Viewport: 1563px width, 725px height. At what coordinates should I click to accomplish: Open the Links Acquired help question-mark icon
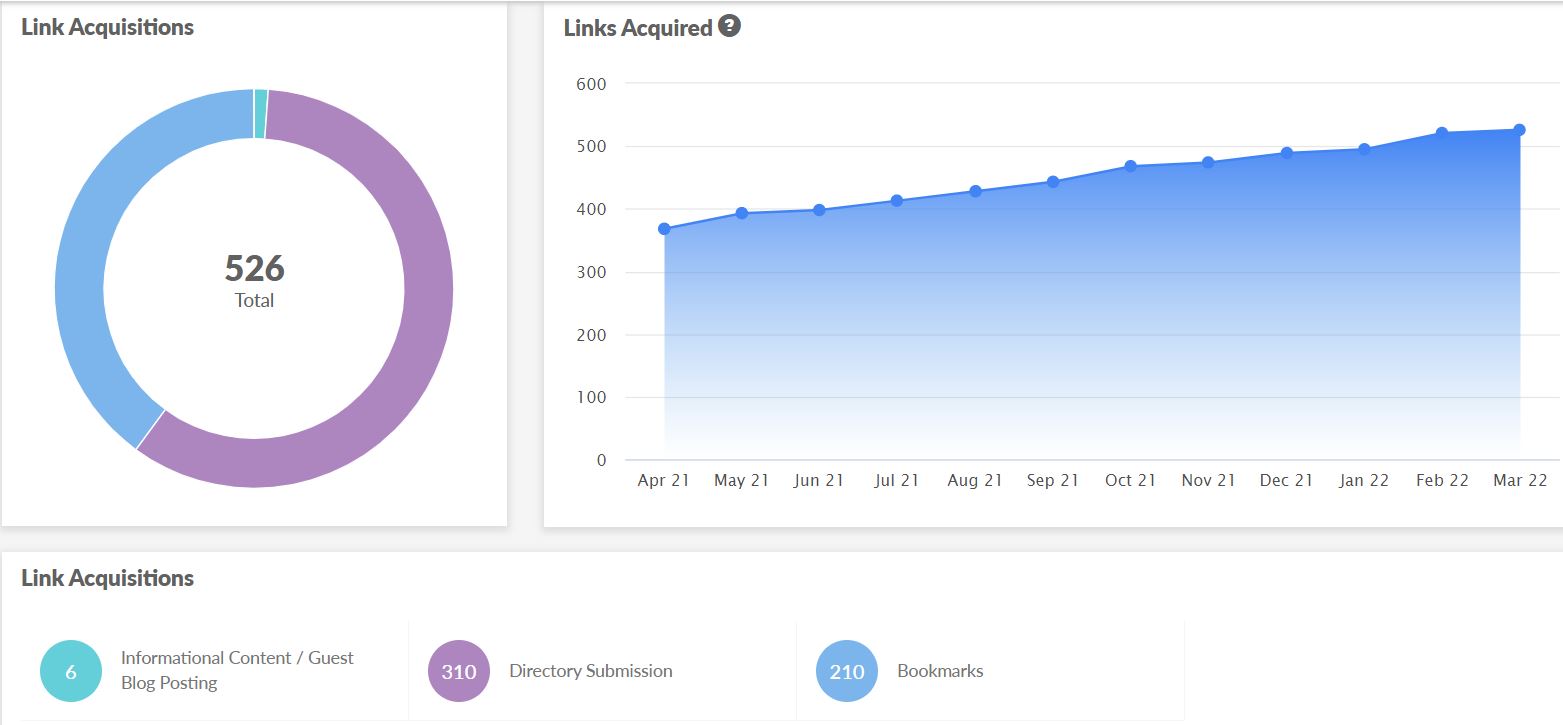point(730,27)
